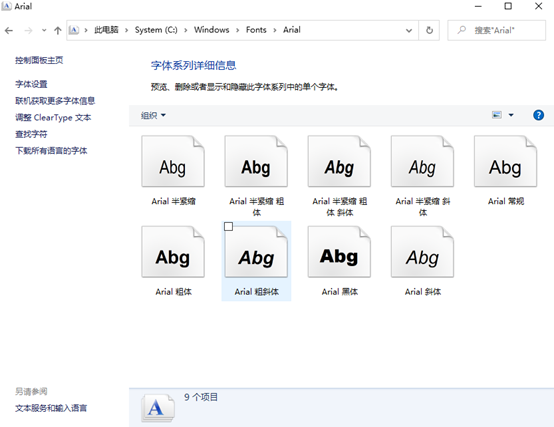The width and height of the screenshot is (554, 427).
Task: Click the 9 个项目 status text
Action: click(201, 397)
